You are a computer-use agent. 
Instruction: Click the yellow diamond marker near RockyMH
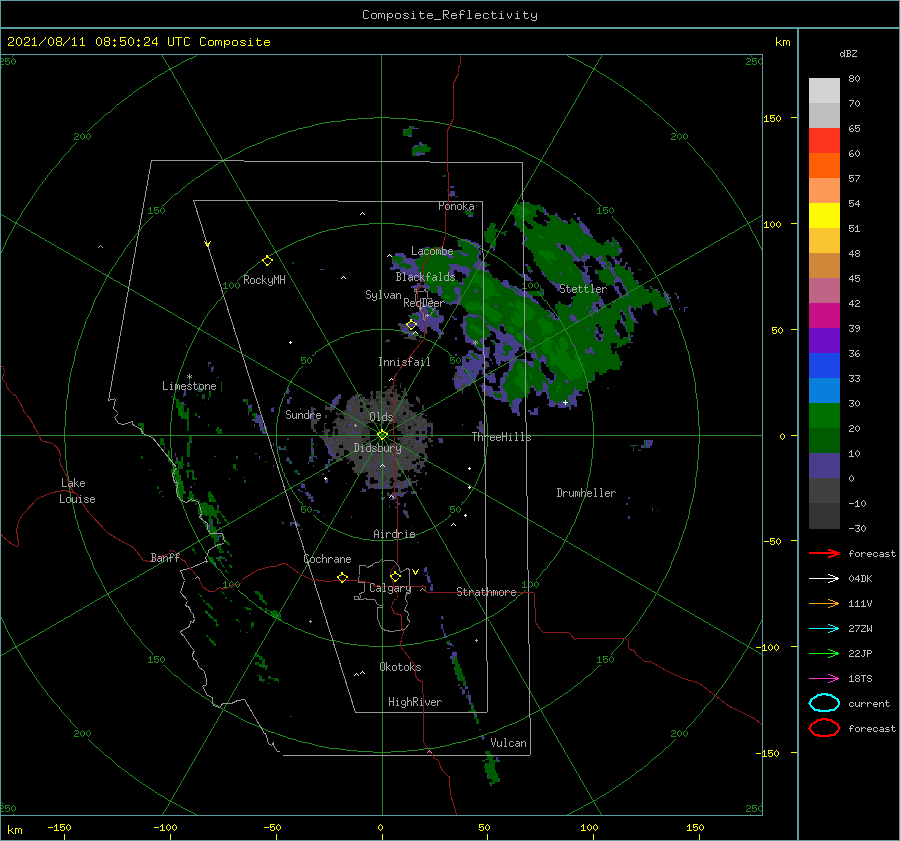(x=267, y=261)
